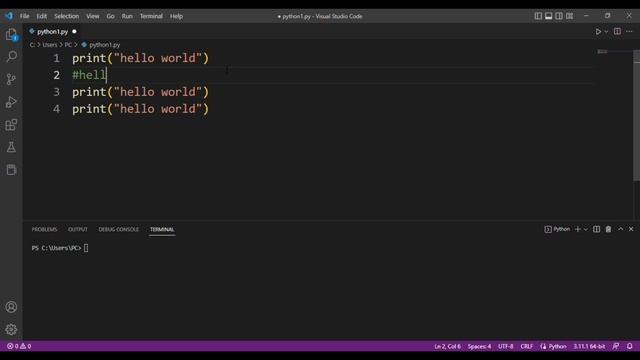
Task: Open Customize Layout menu
Action: pos(569,16)
